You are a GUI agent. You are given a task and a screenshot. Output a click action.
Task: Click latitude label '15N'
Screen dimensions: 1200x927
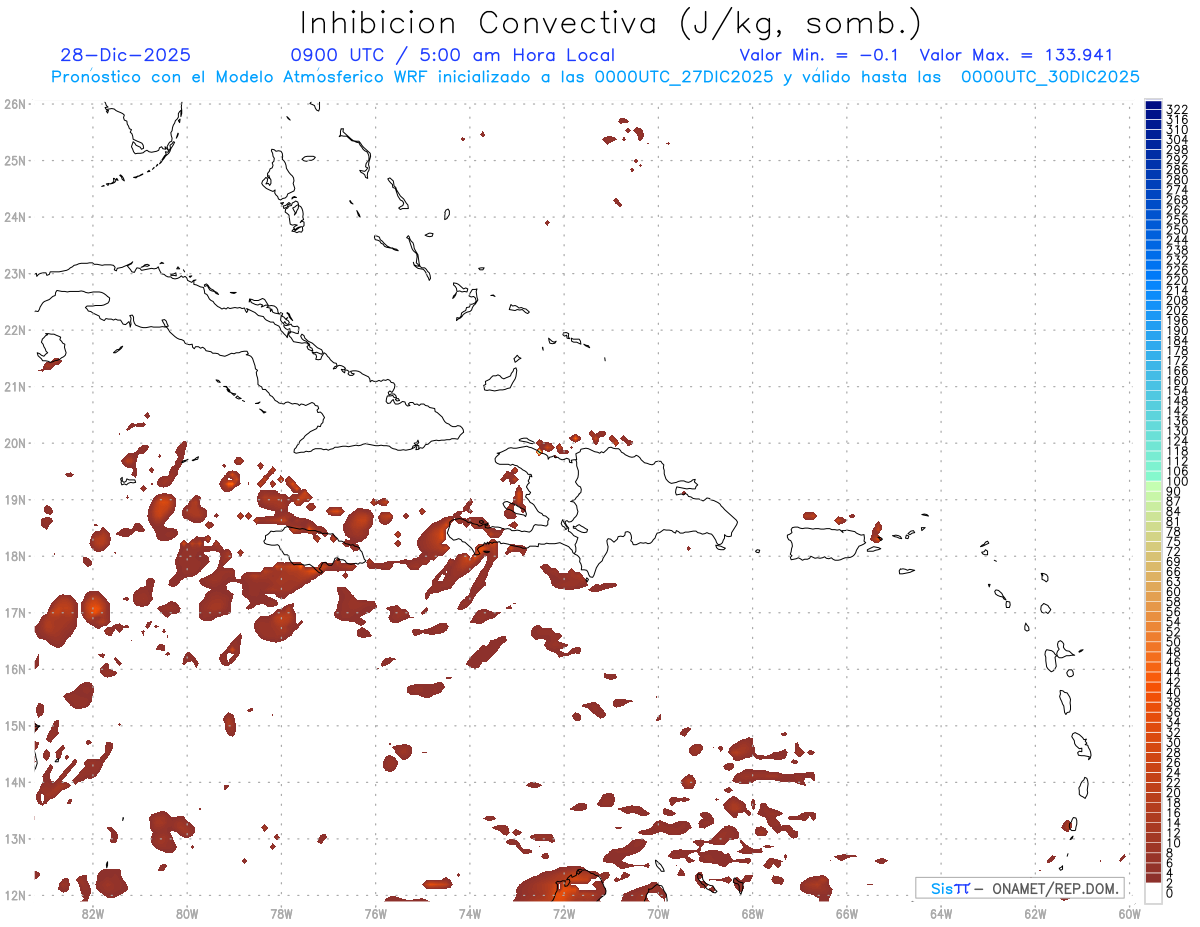coord(15,725)
